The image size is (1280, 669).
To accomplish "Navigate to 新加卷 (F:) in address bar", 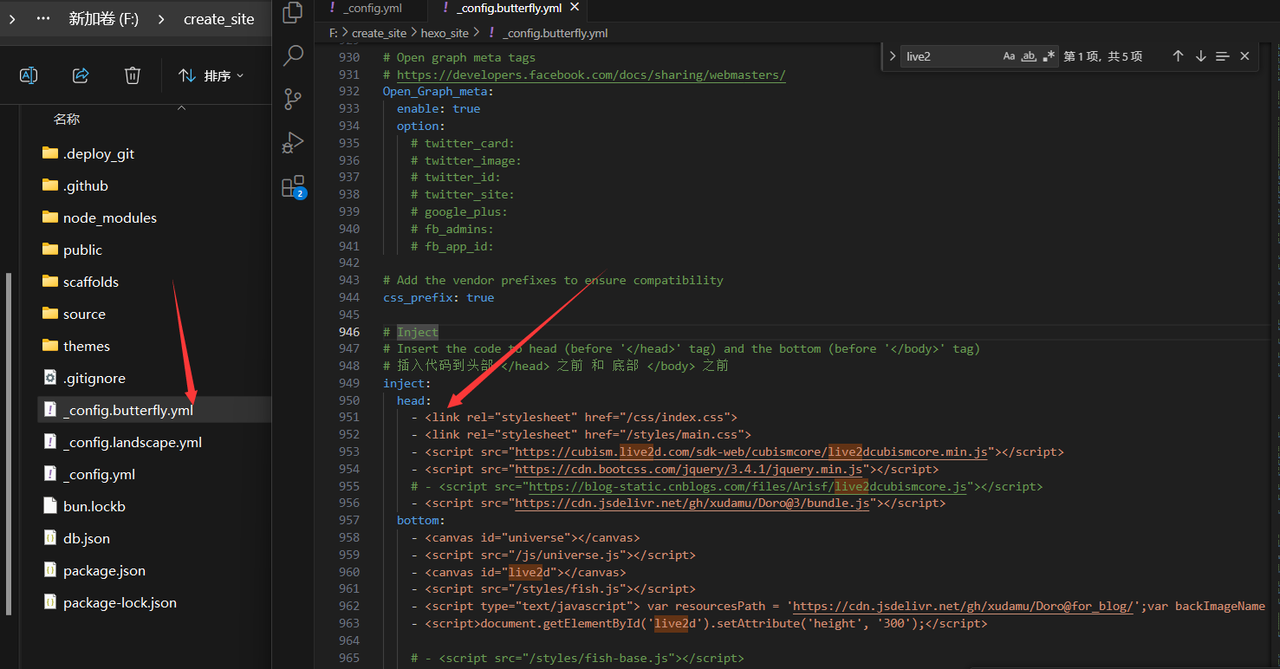I will coord(104,18).
